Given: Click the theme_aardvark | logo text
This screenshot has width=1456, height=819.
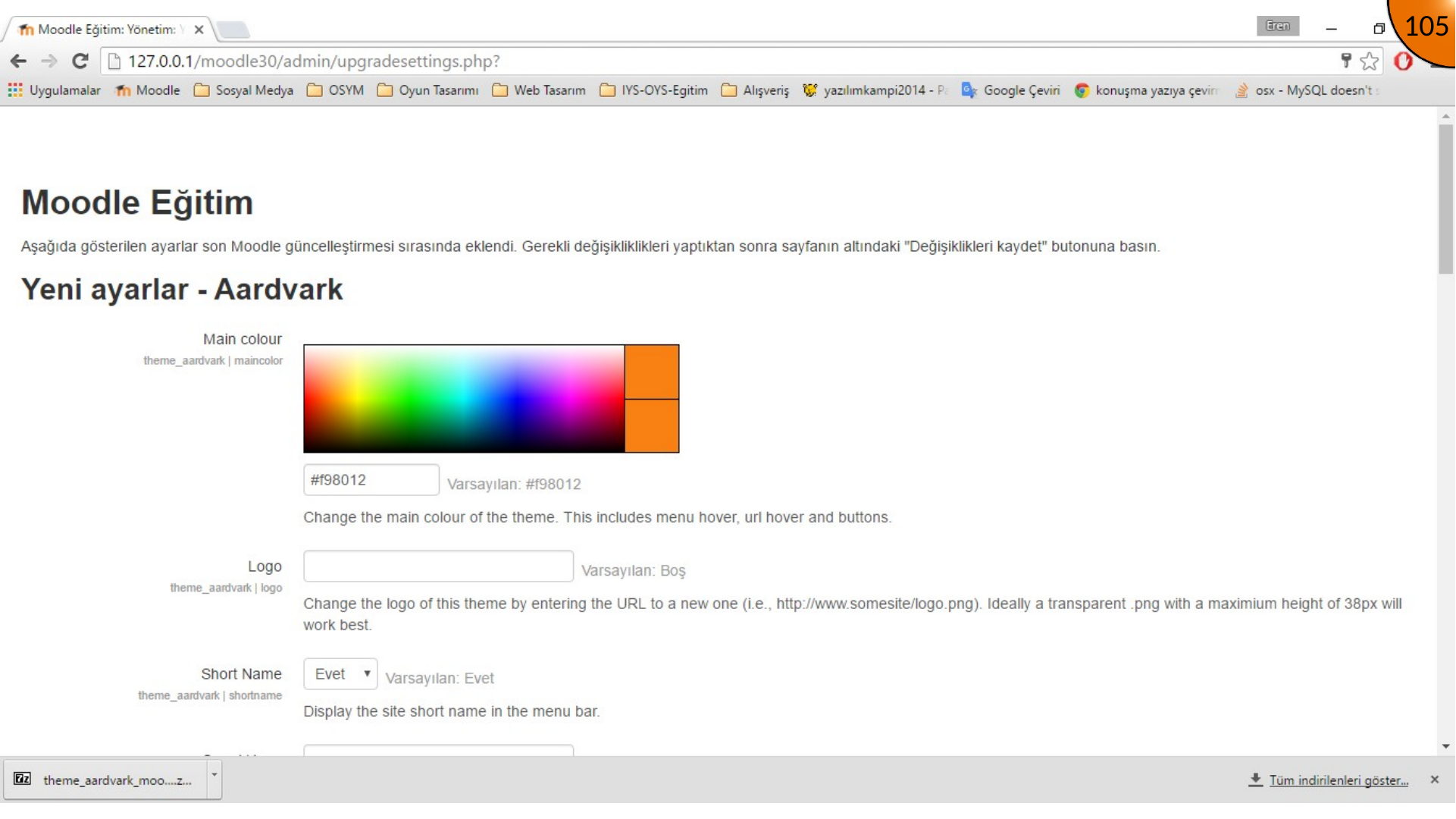Looking at the screenshot, I should pos(226,588).
